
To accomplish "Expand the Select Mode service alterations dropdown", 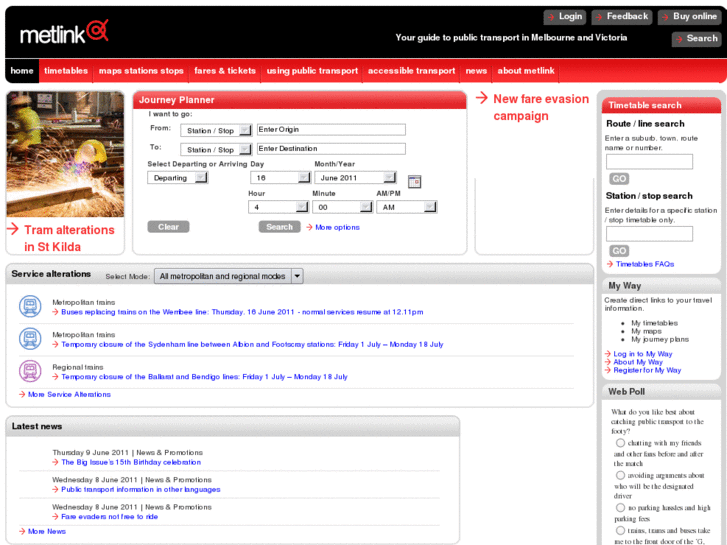I will 229,276.
